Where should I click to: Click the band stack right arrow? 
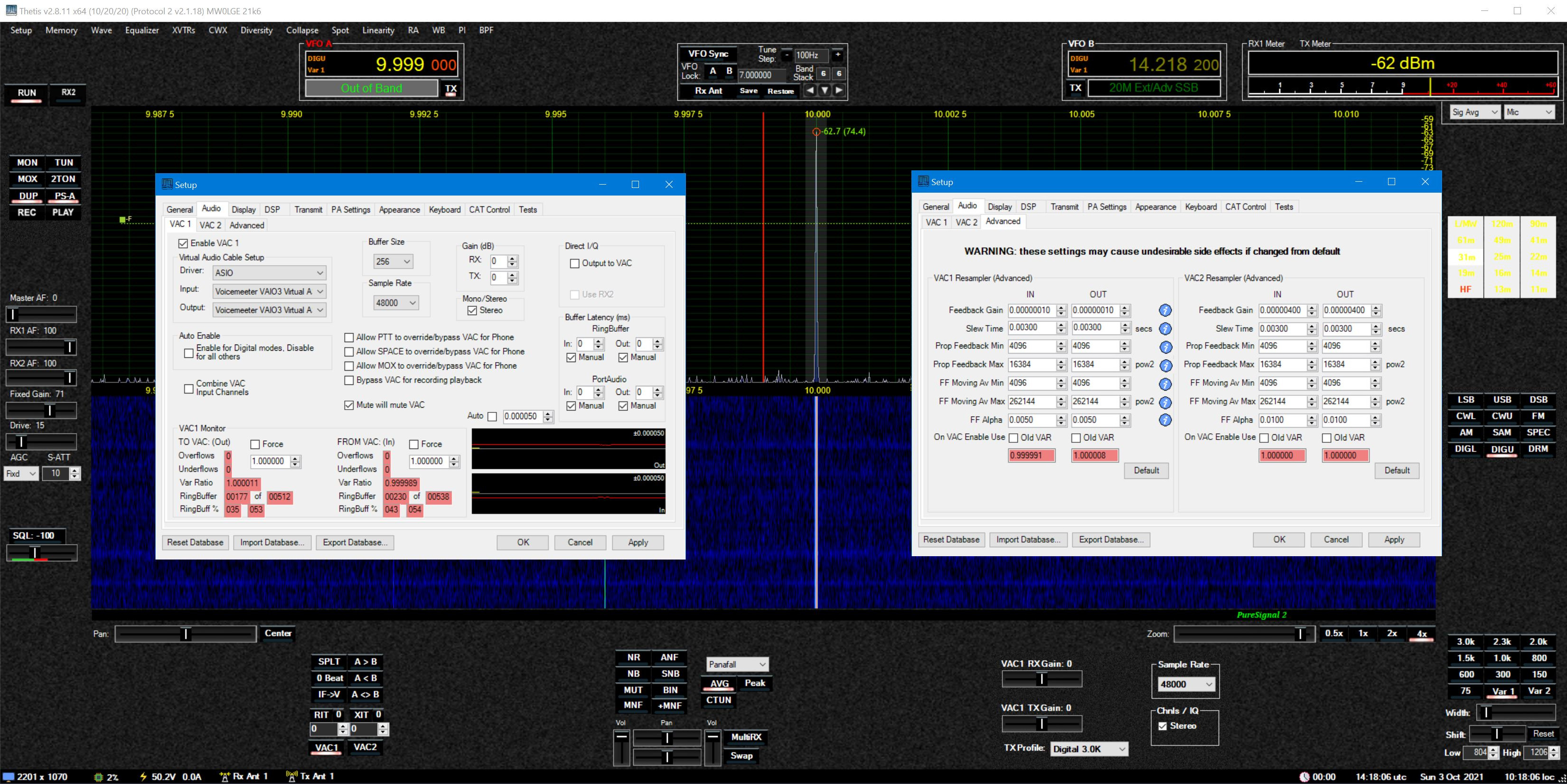tap(839, 91)
